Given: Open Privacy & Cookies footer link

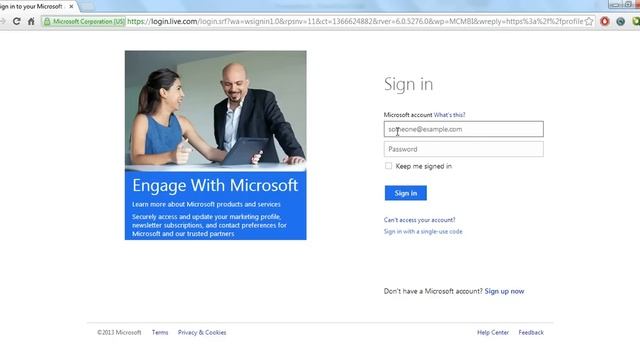Looking at the screenshot, I should [202, 333].
